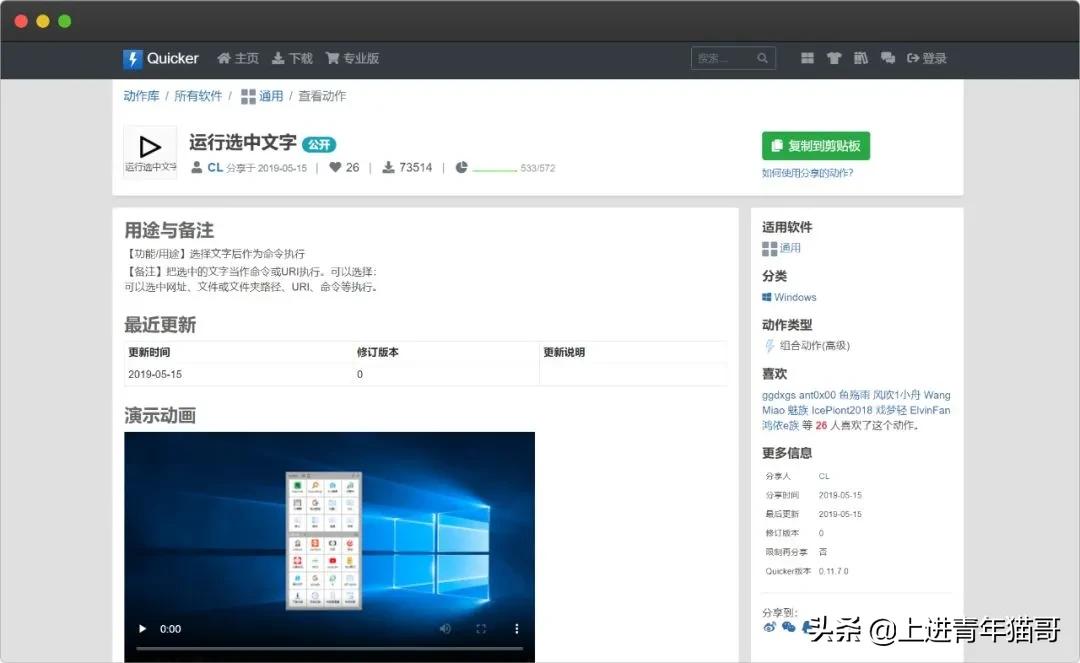This screenshot has width=1080, height=663.
Task: Click the 运行选中文字 action play icon
Action: pos(149,145)
